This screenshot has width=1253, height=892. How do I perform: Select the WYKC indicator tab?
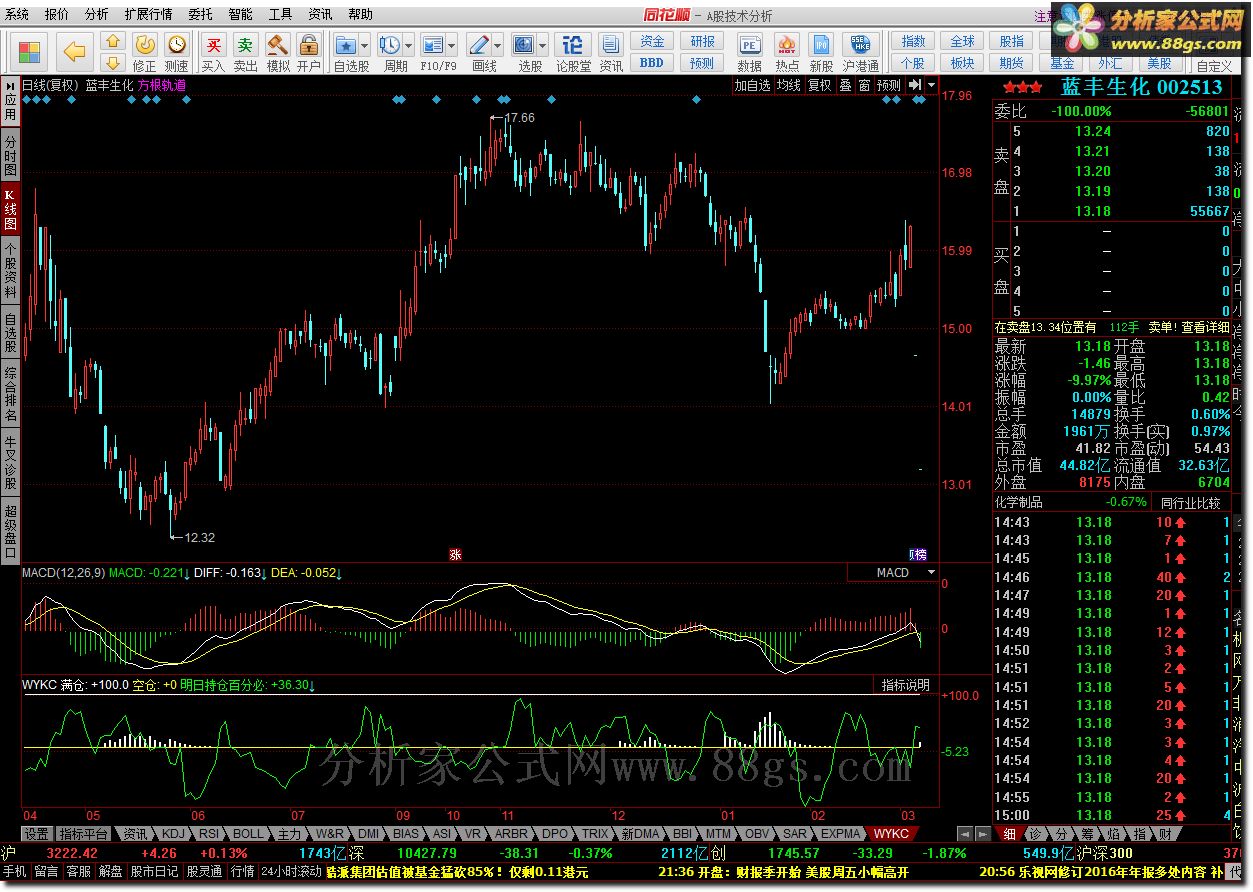pos(890,834)
